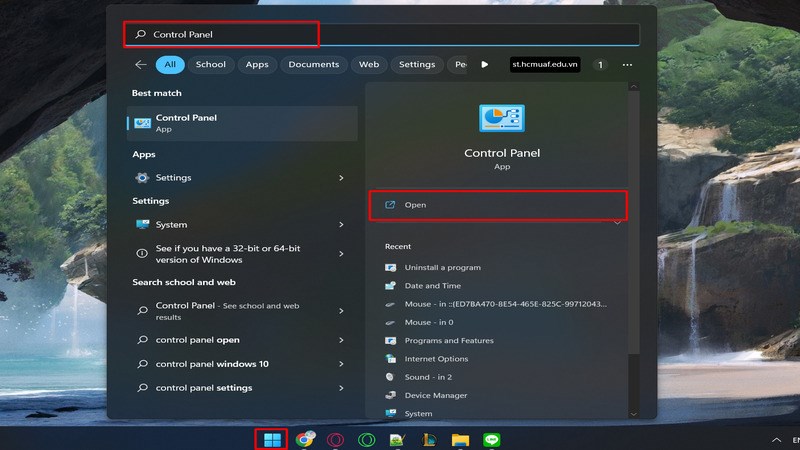Expand 'control panel settings' chevron
Viewport: 800px width, 450px height.
(341, 388)
